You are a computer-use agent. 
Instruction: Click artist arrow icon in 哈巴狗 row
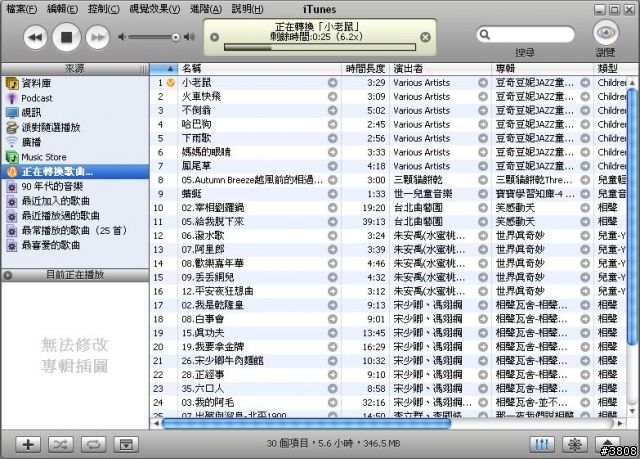point(483,124)
